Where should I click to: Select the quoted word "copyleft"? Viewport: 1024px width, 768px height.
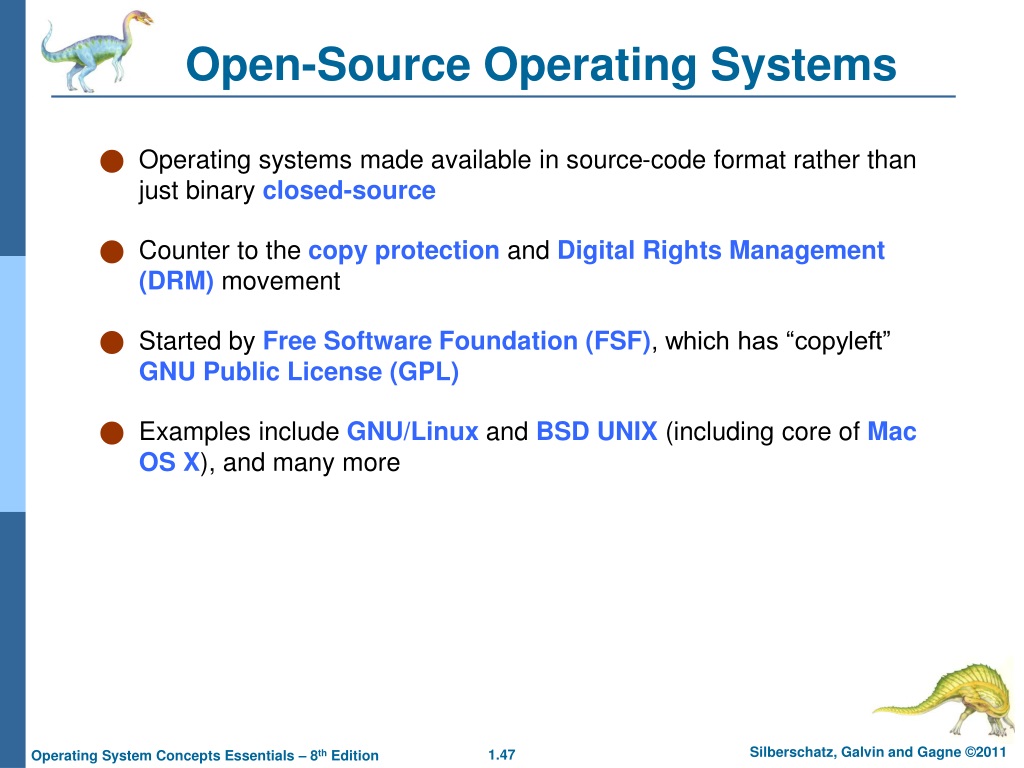coord(838,342)
